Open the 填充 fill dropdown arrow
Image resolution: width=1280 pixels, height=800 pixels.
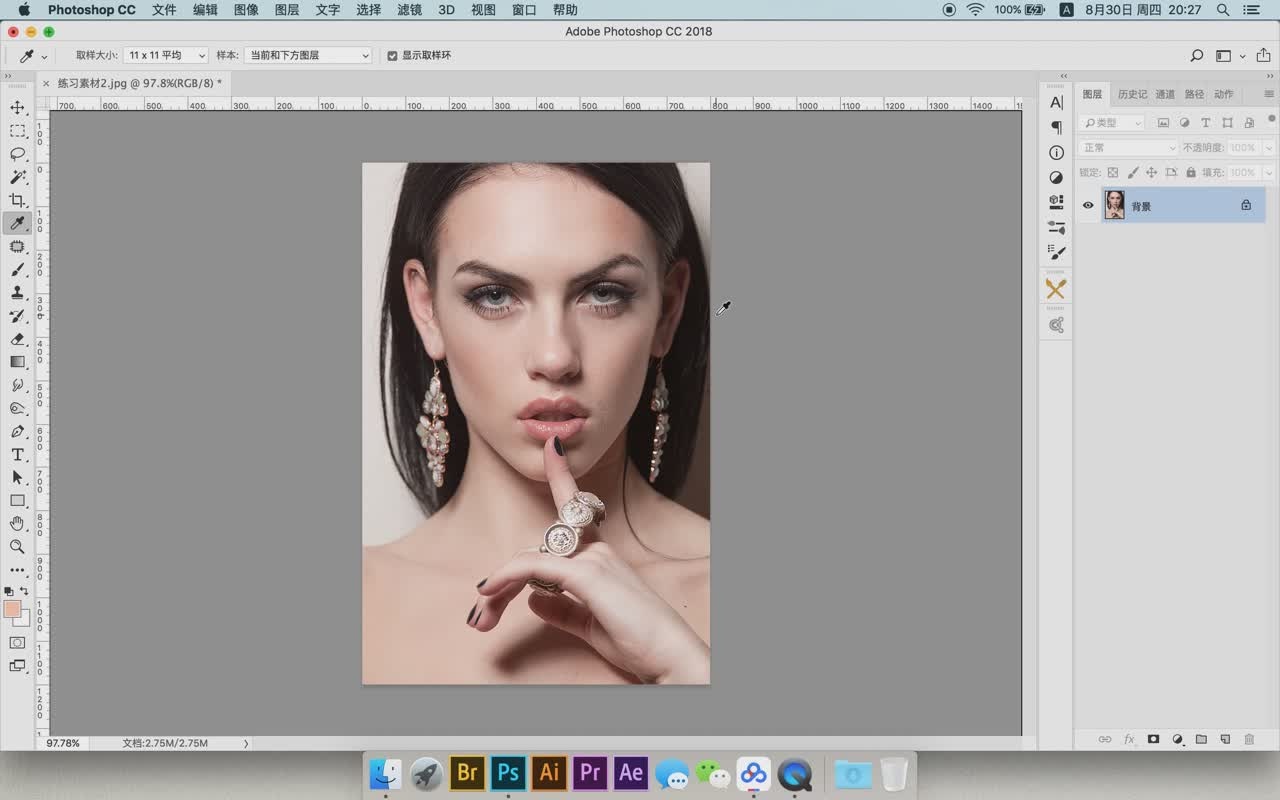point(1269,172)
